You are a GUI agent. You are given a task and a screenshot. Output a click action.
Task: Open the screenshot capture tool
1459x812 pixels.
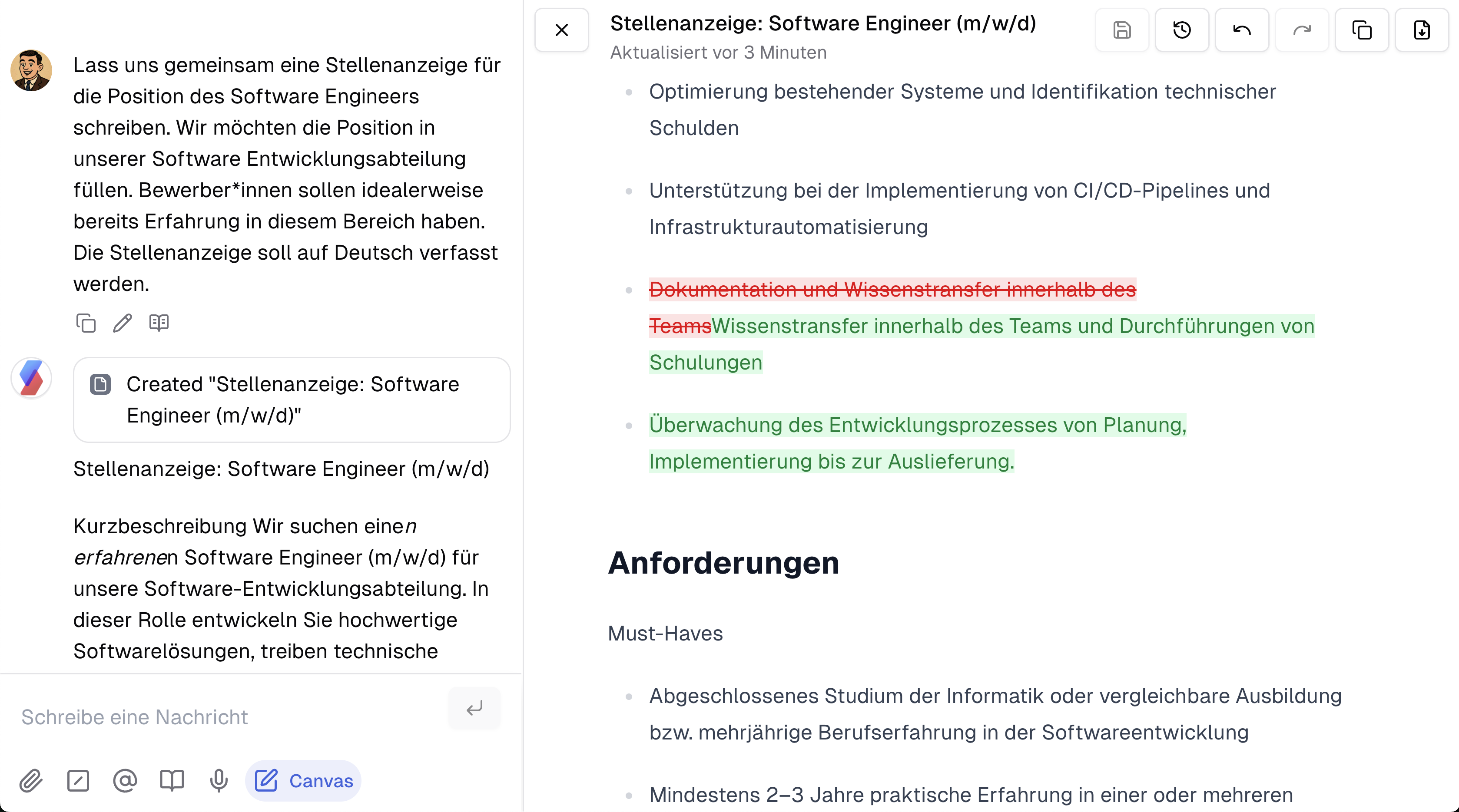pos(78,781)
